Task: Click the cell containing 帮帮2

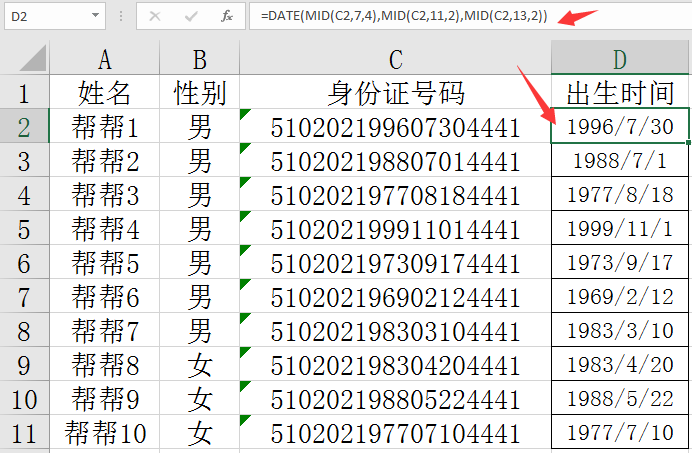Action: pos(105,160)
